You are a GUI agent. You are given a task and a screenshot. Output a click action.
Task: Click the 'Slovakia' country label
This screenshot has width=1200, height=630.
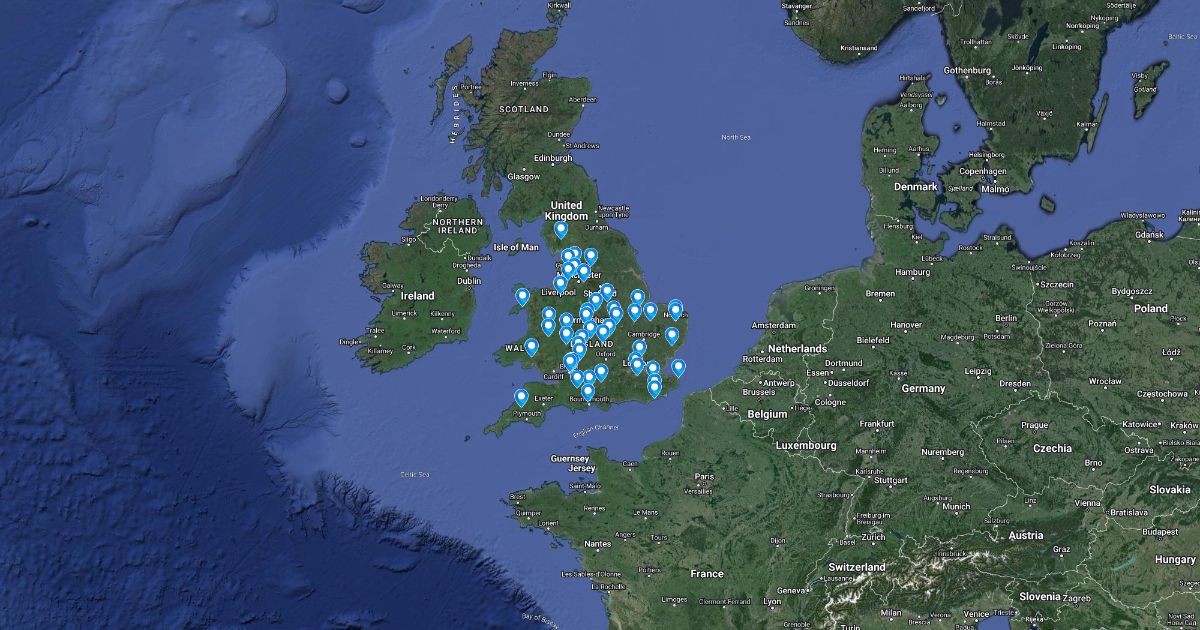point(1169,490)
